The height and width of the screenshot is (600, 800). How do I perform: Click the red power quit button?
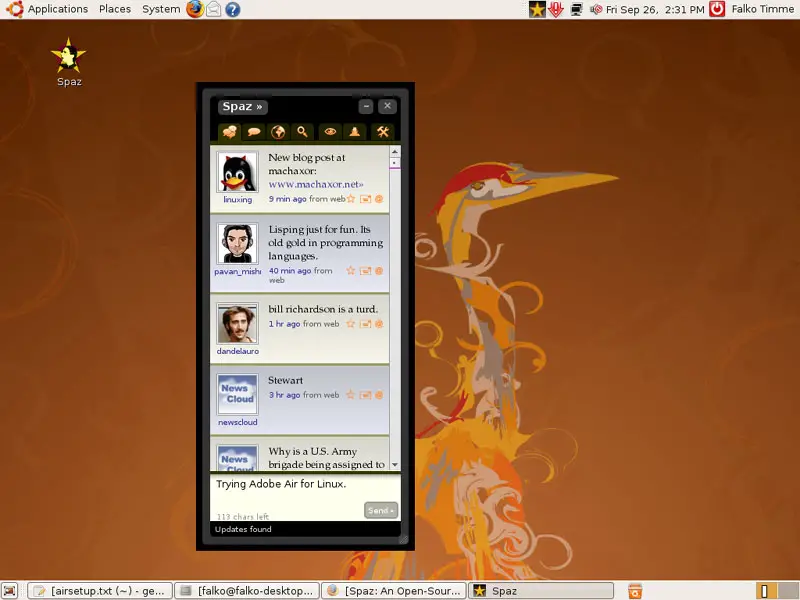tap(717, 9)
